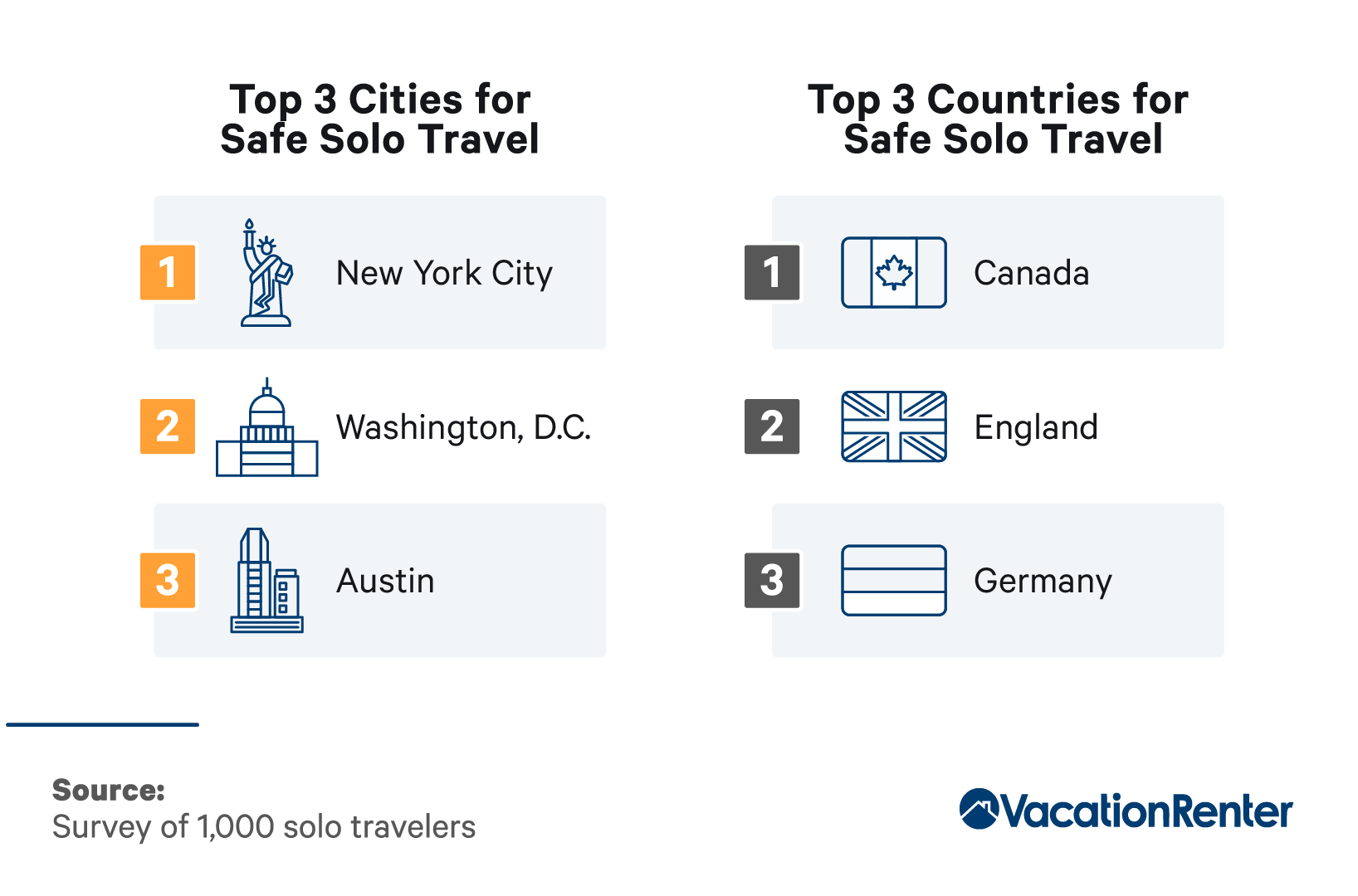Click the Washington, D.C. label
This screenshot has width=1358, height=896.
[463, 428]
